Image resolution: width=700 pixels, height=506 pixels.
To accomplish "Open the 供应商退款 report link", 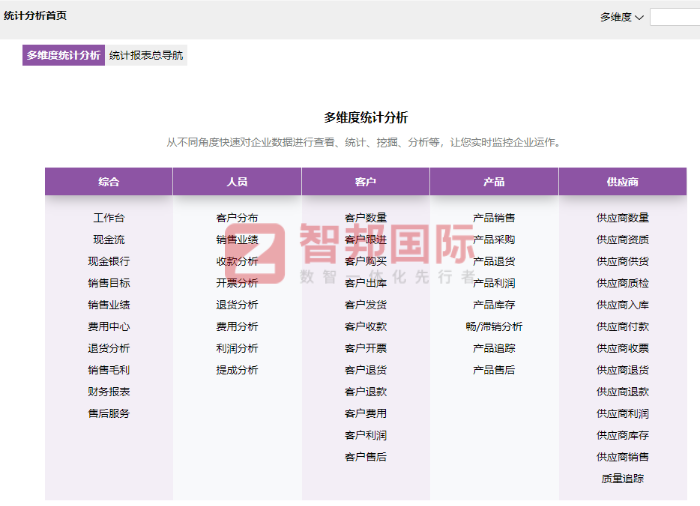I will (x=622, y=392).
